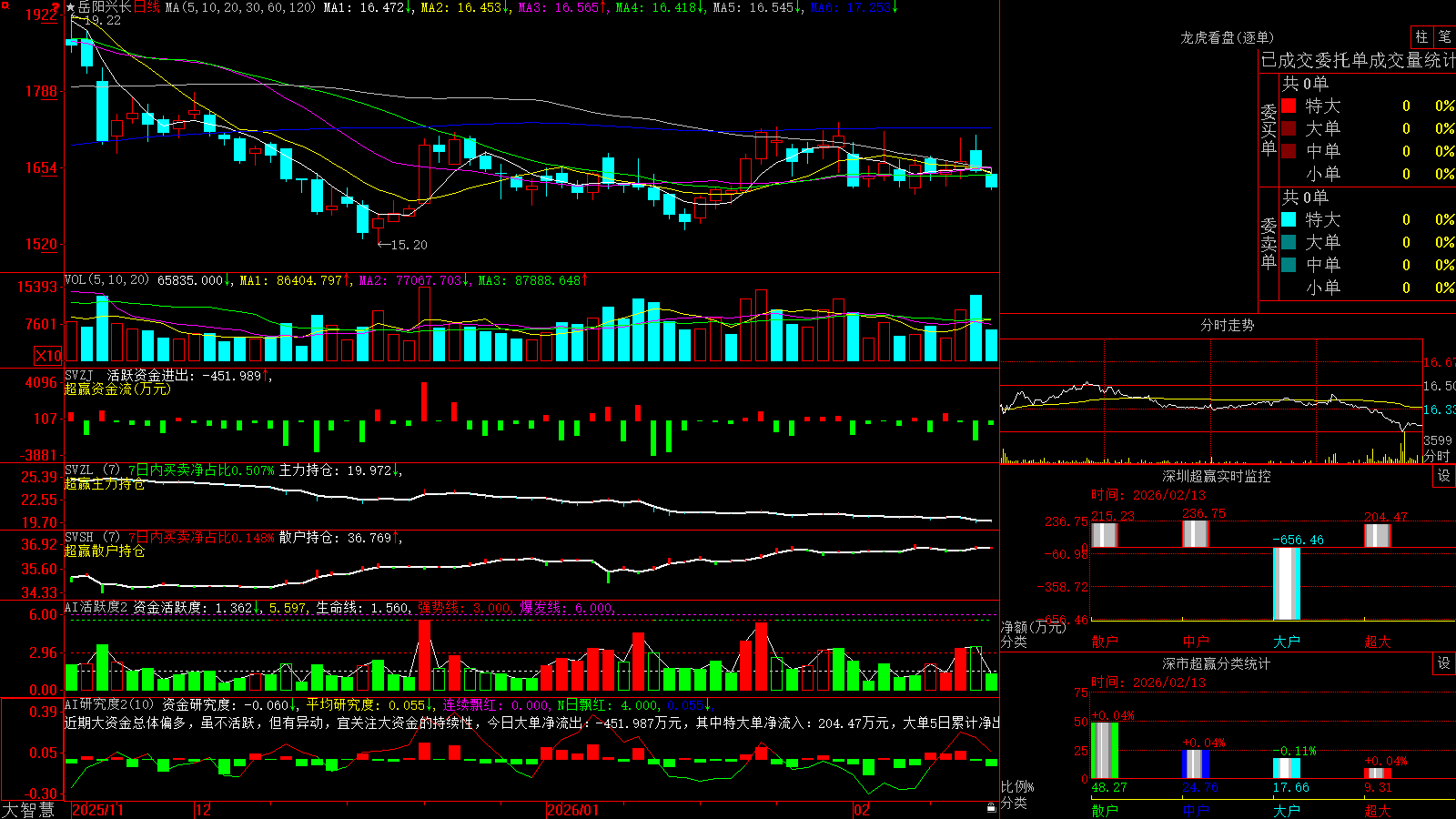Click the 深圳超赢实时监控 panel title

pyautogui.click(x=1217, y=476)
